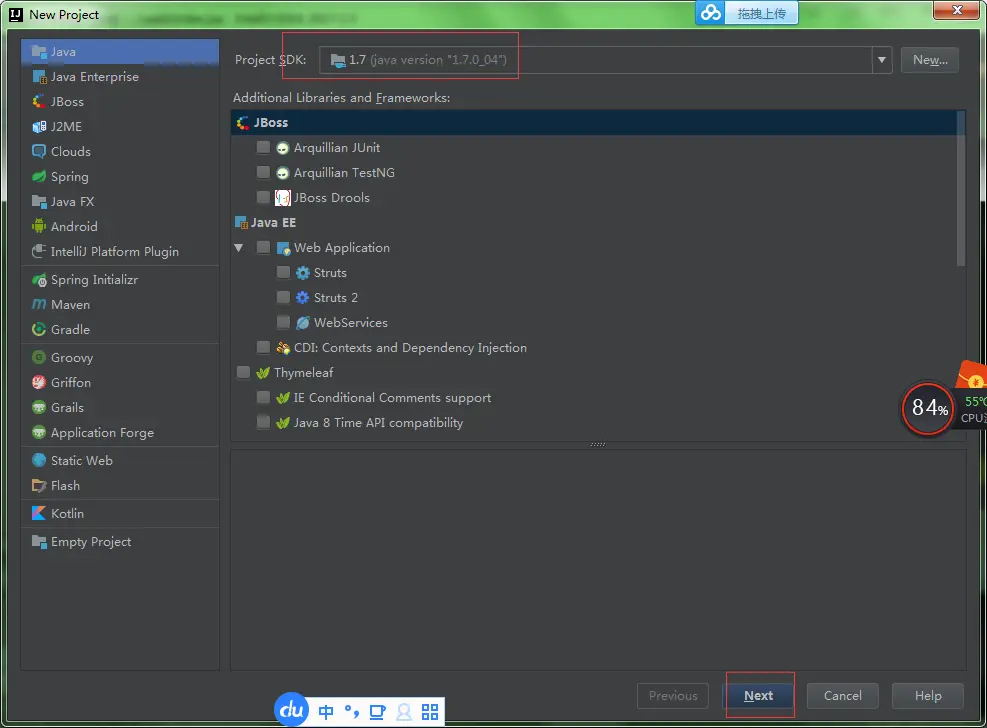This screenshot has width=987, height=728.
Task: Click the Application Forge icon
Action: 39,433
